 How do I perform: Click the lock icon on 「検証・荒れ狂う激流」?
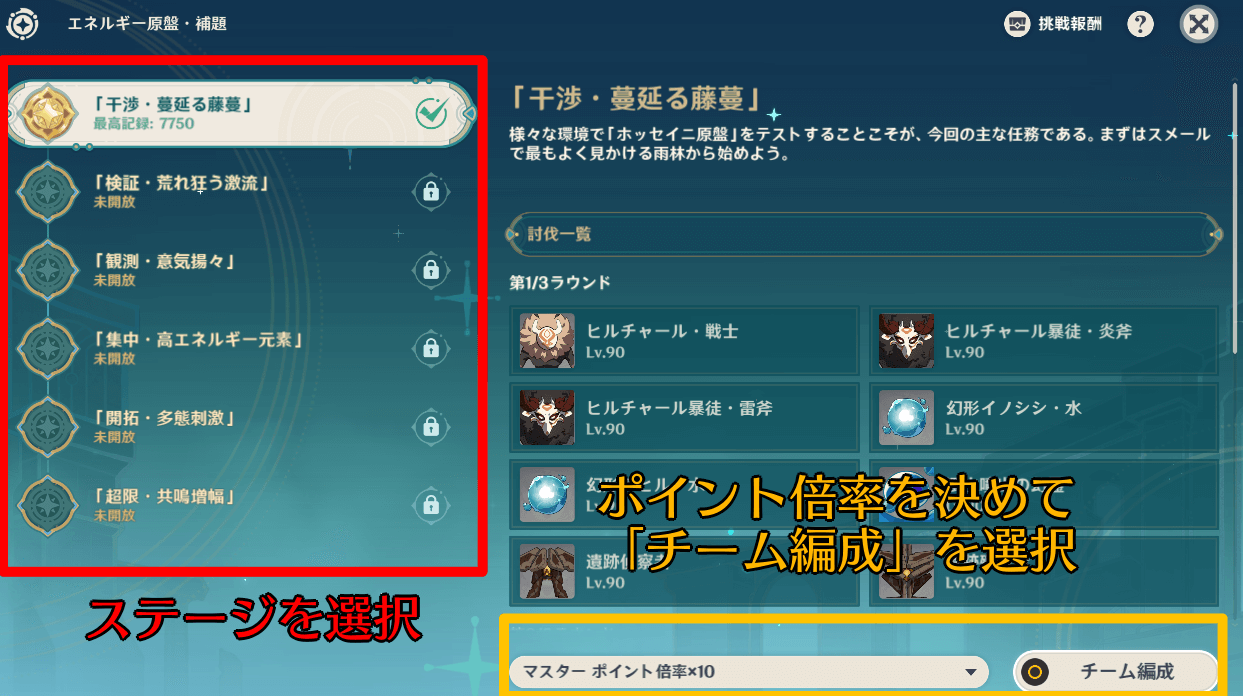[431, 191]
